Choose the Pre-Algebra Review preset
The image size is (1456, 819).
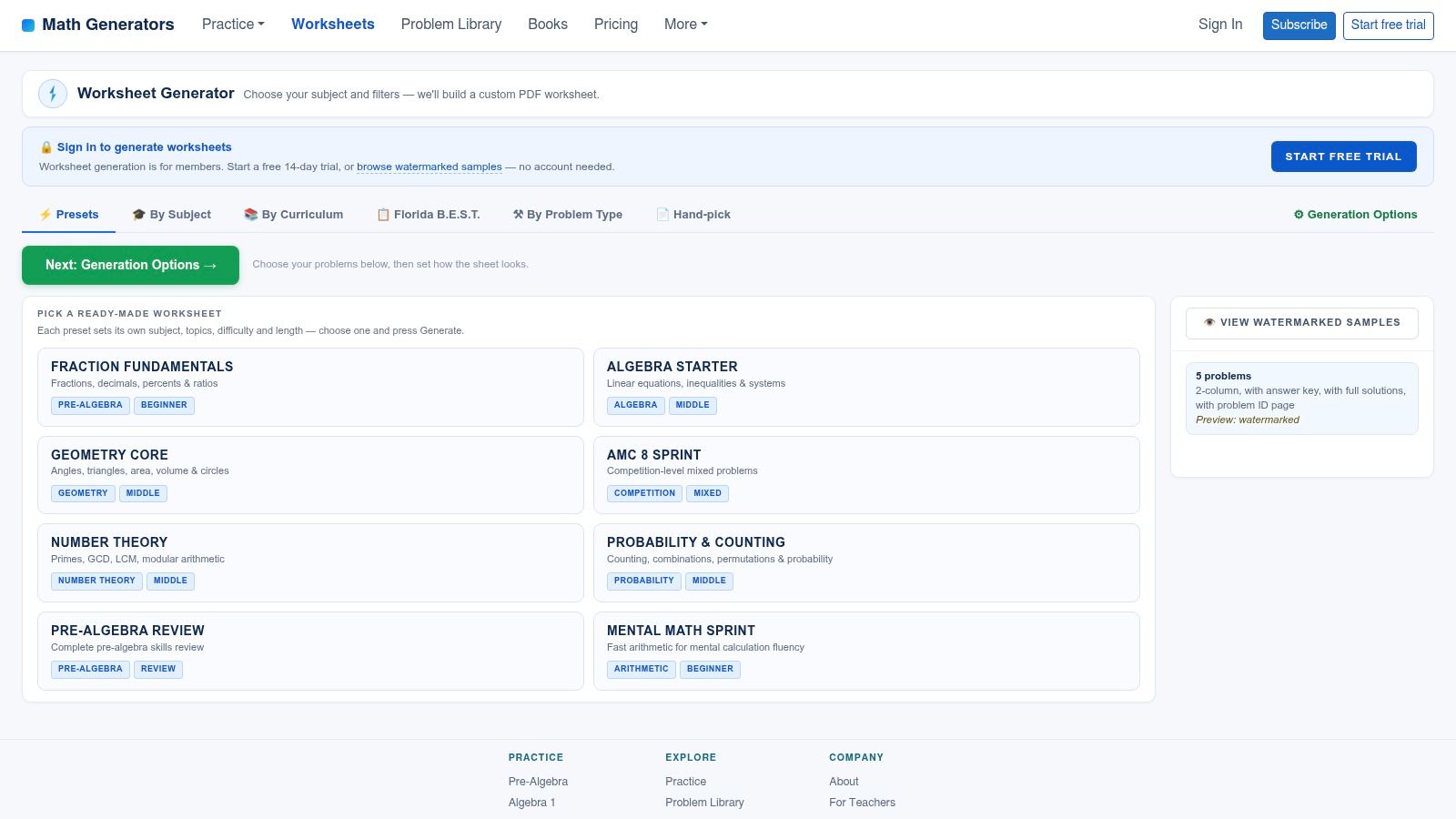[310, 651]
